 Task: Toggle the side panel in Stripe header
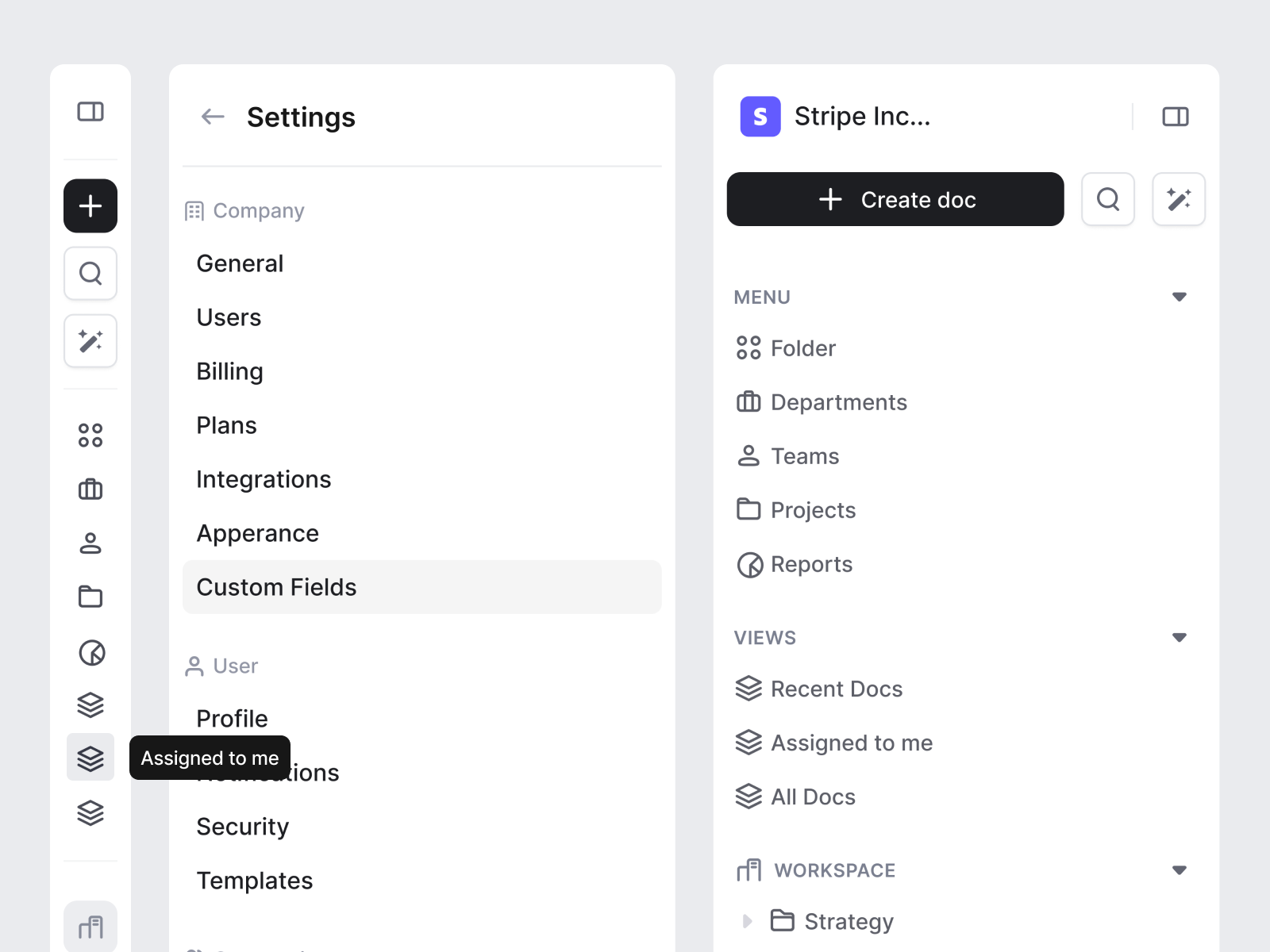pos(1175,117)
